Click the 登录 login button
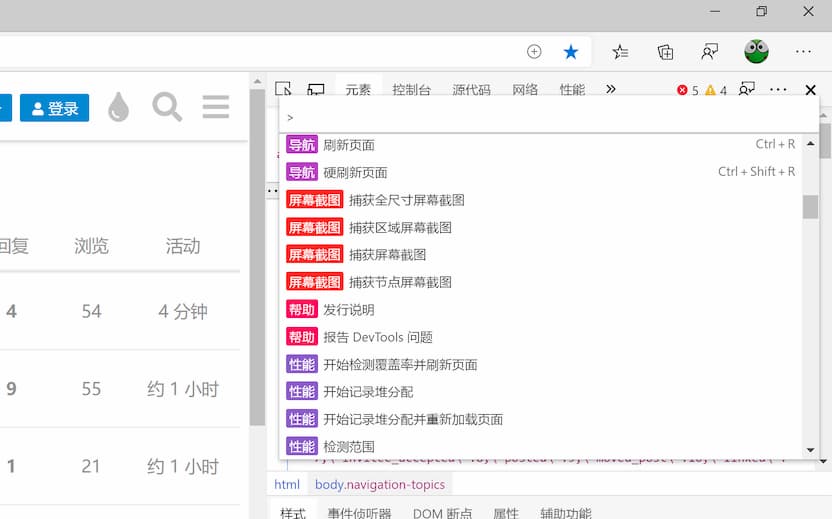The width and height of the screenshot is (832, 519). click(54, 108)
